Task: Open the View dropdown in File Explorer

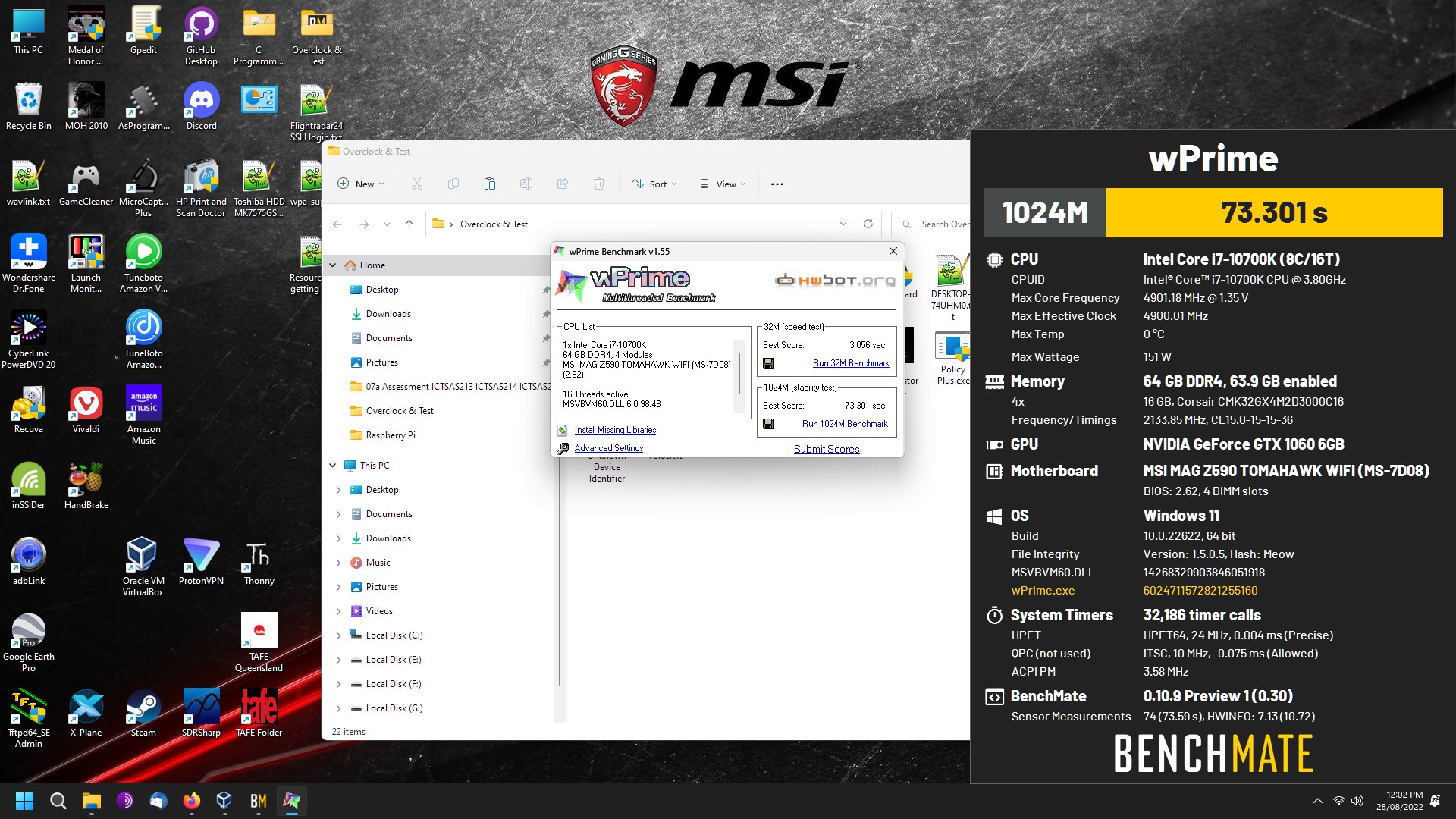Action: point(722,184)
